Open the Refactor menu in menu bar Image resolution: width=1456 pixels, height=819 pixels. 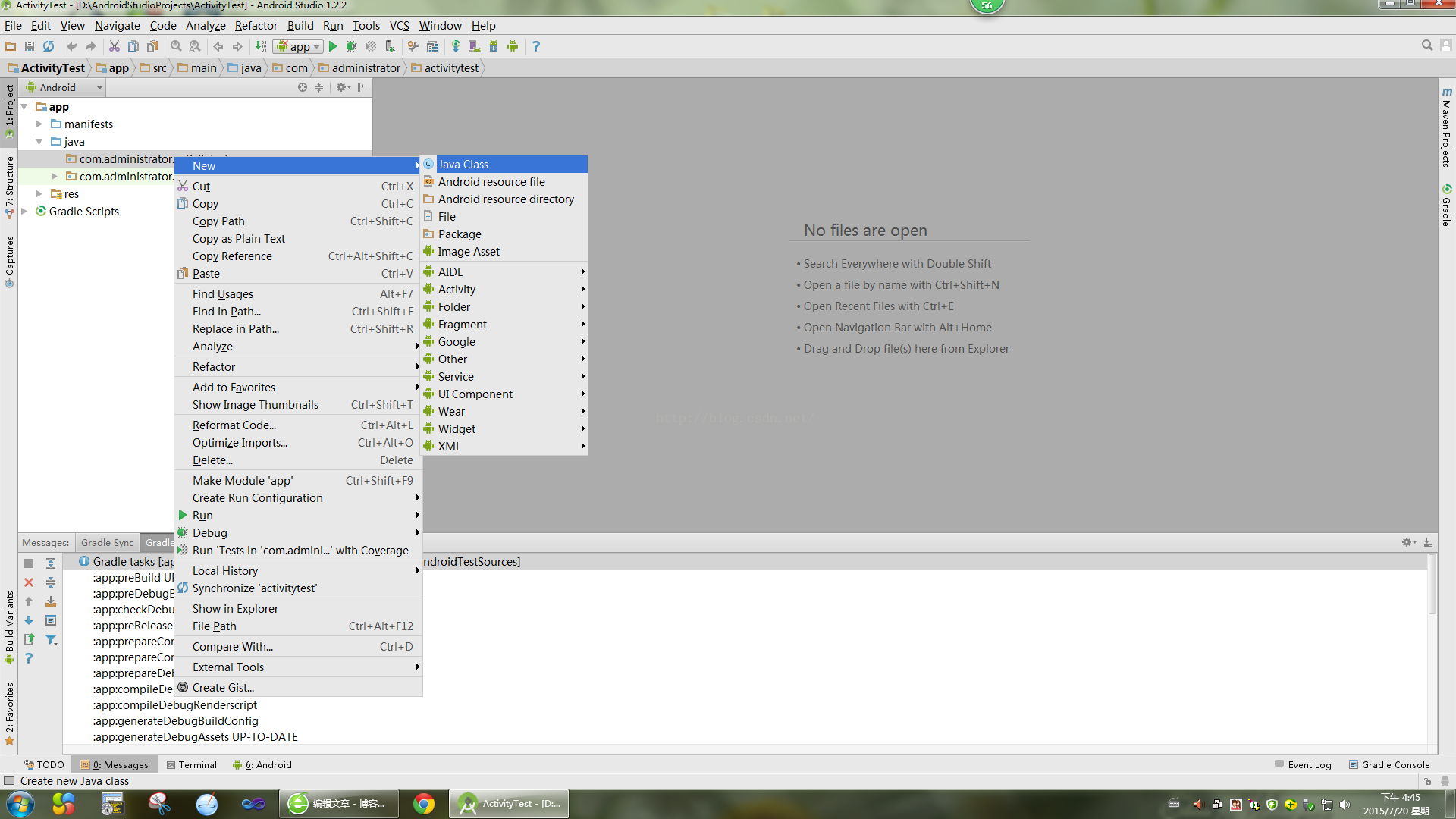[x=256, y=26]
